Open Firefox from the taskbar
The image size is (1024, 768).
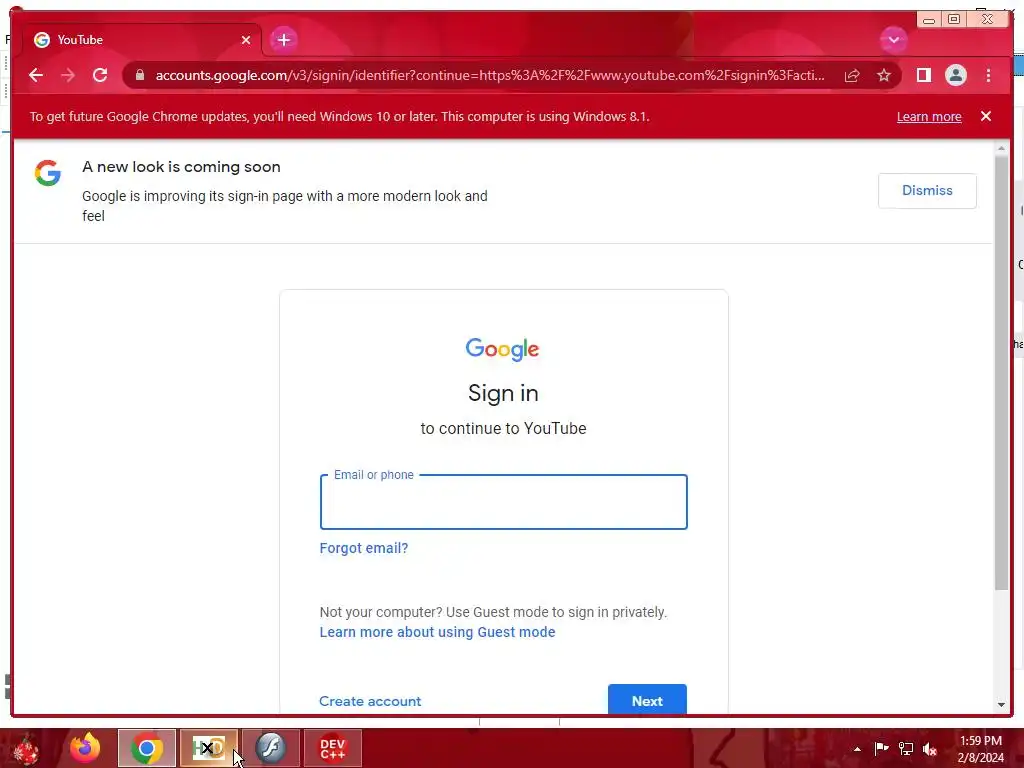tap(86, 748)
